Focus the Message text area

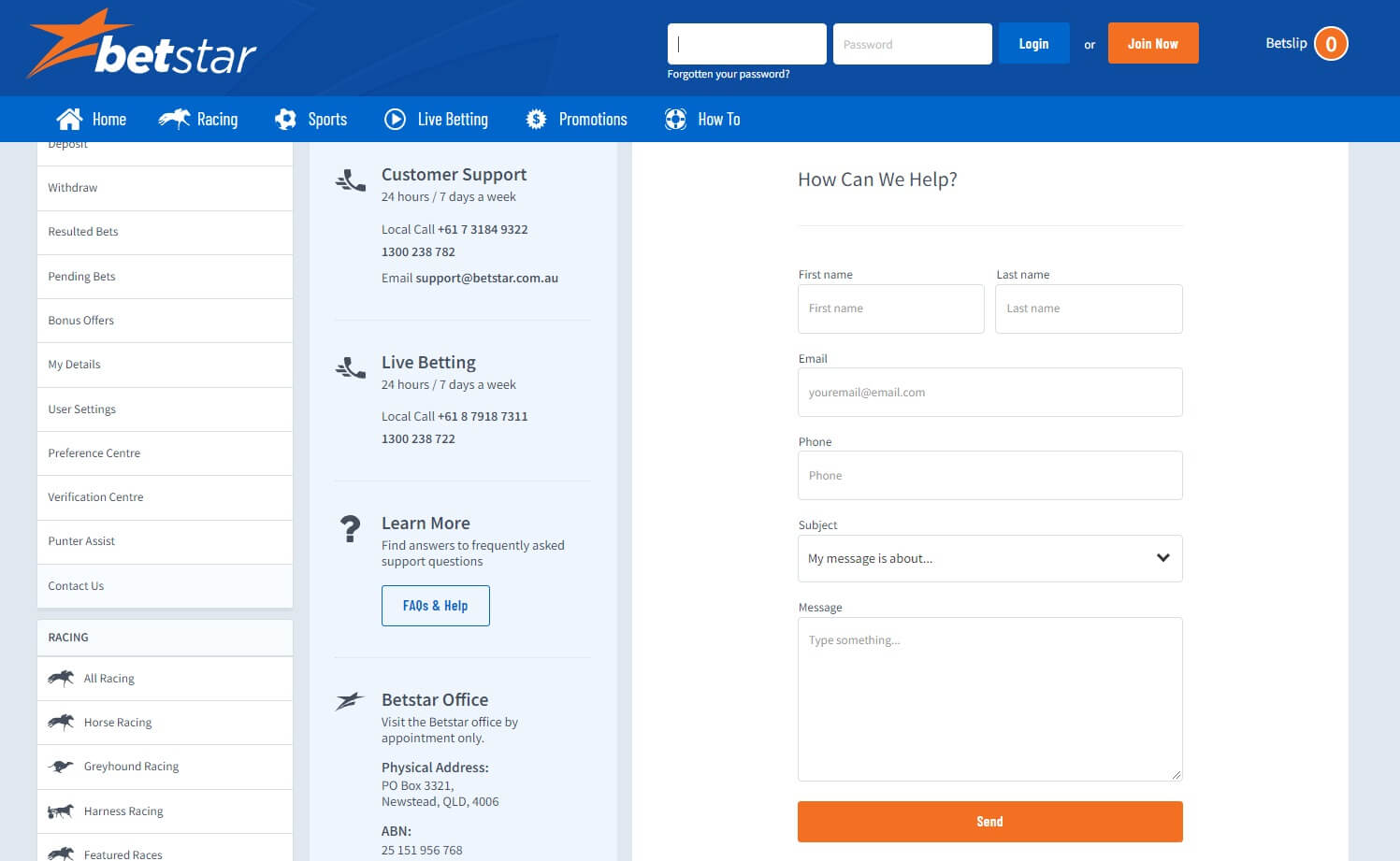click(989, 699)
